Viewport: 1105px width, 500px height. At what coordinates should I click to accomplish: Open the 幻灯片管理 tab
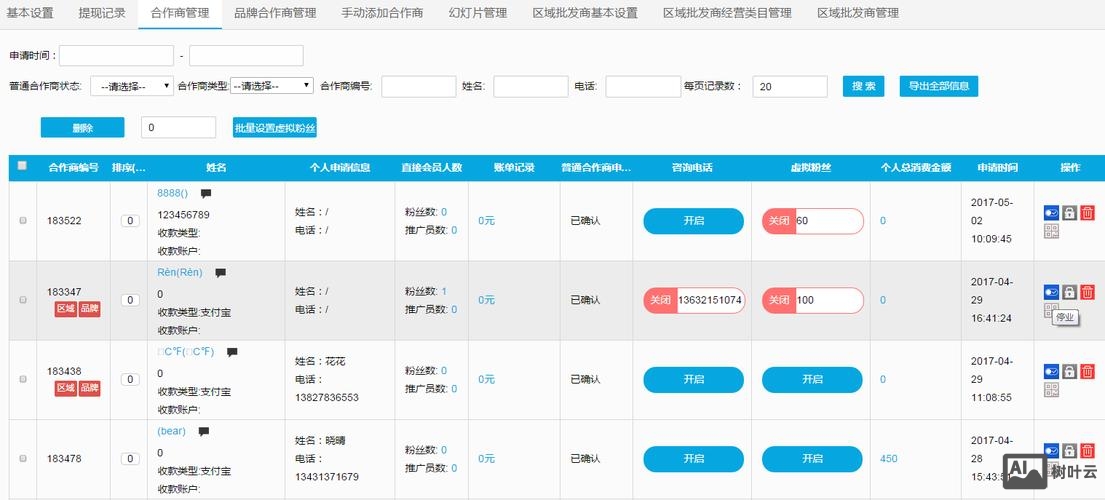(478, 13)
